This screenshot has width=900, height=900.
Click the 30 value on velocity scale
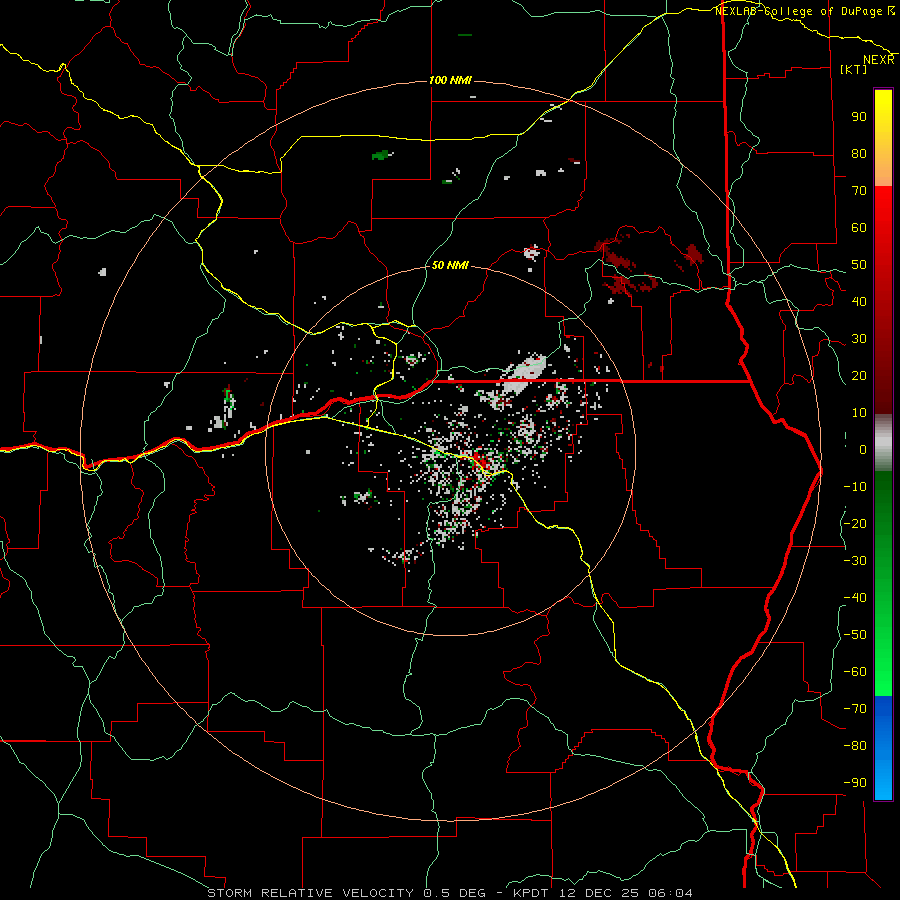pyautogui.click(x=859, y=339)
